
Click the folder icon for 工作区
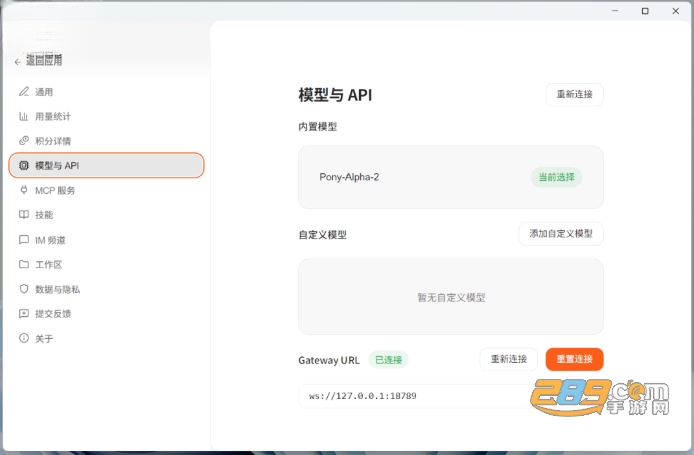click(24, 264)
